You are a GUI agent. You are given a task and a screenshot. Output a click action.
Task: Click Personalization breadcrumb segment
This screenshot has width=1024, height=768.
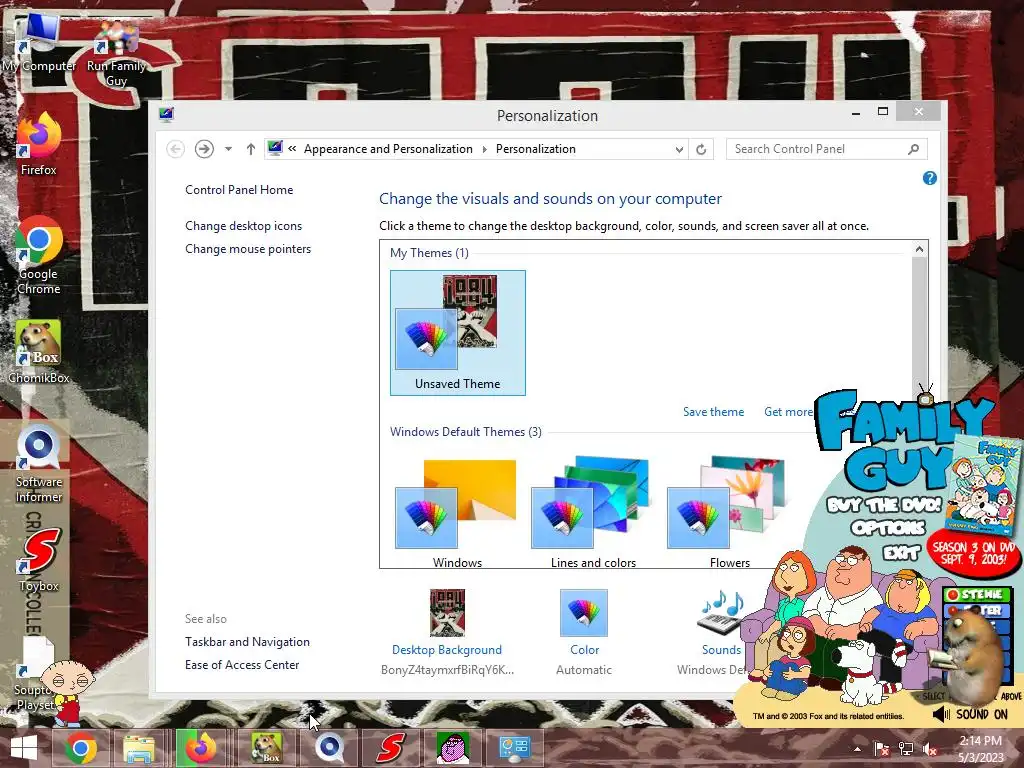click(536, 149)
